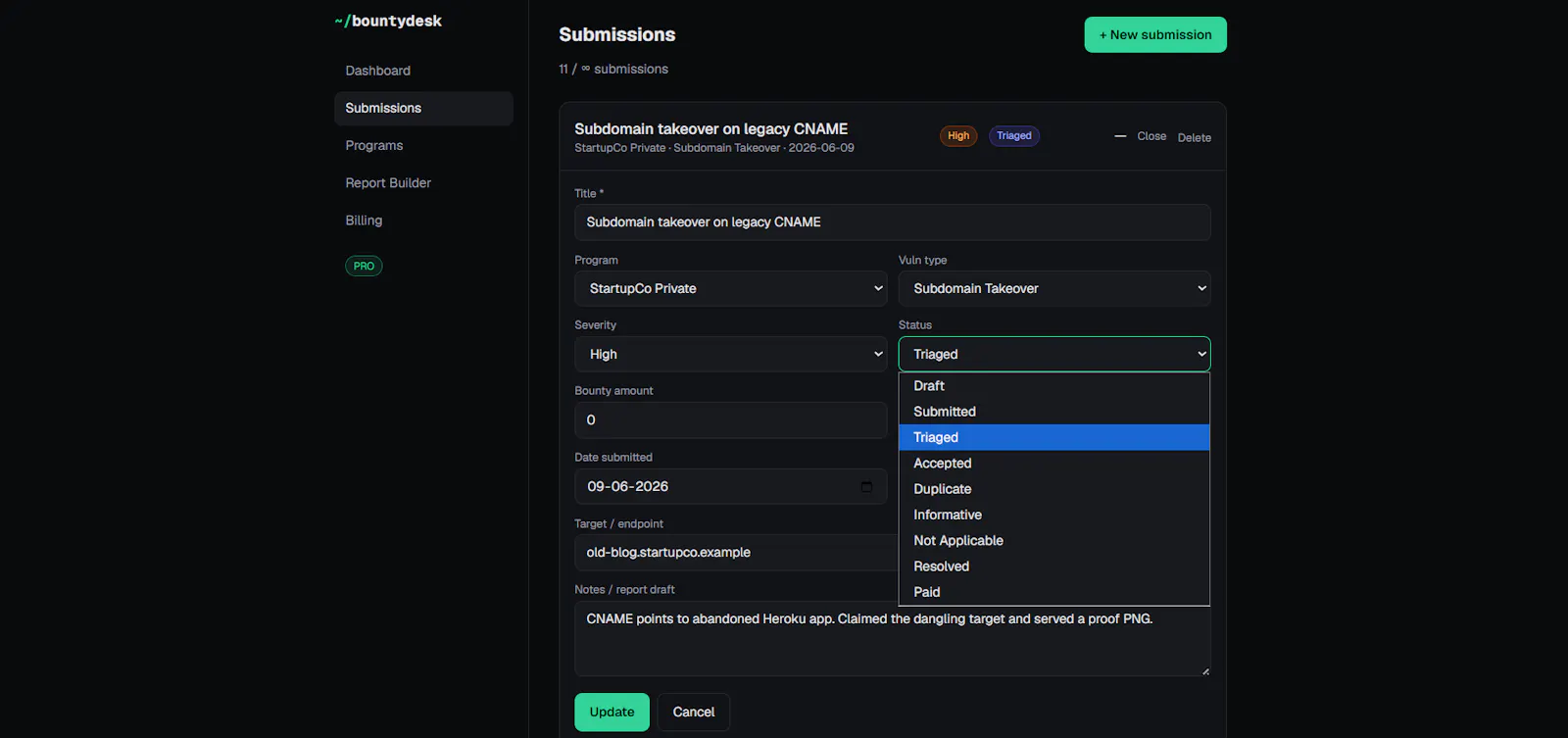Viewport: 1568px width, 738px height.
Task: Choose Submitted status option
Action: tap(1054, 412)
